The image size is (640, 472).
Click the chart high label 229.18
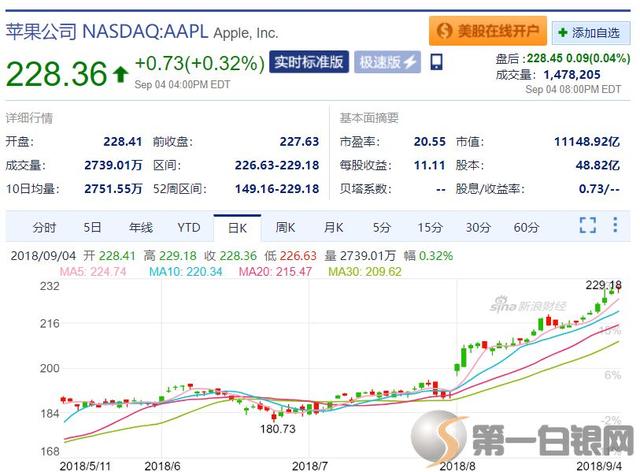(603, 285)
